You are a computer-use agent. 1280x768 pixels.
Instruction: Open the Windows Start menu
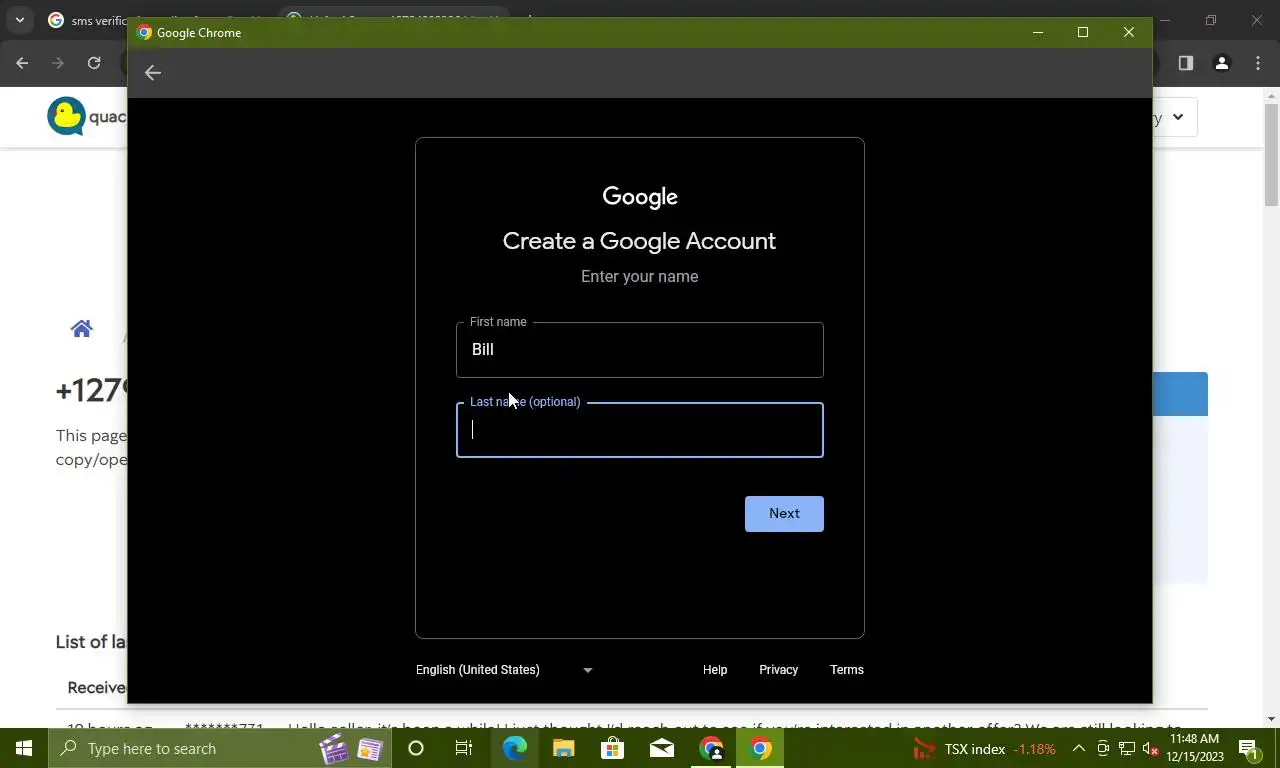[x=24, y=748]
